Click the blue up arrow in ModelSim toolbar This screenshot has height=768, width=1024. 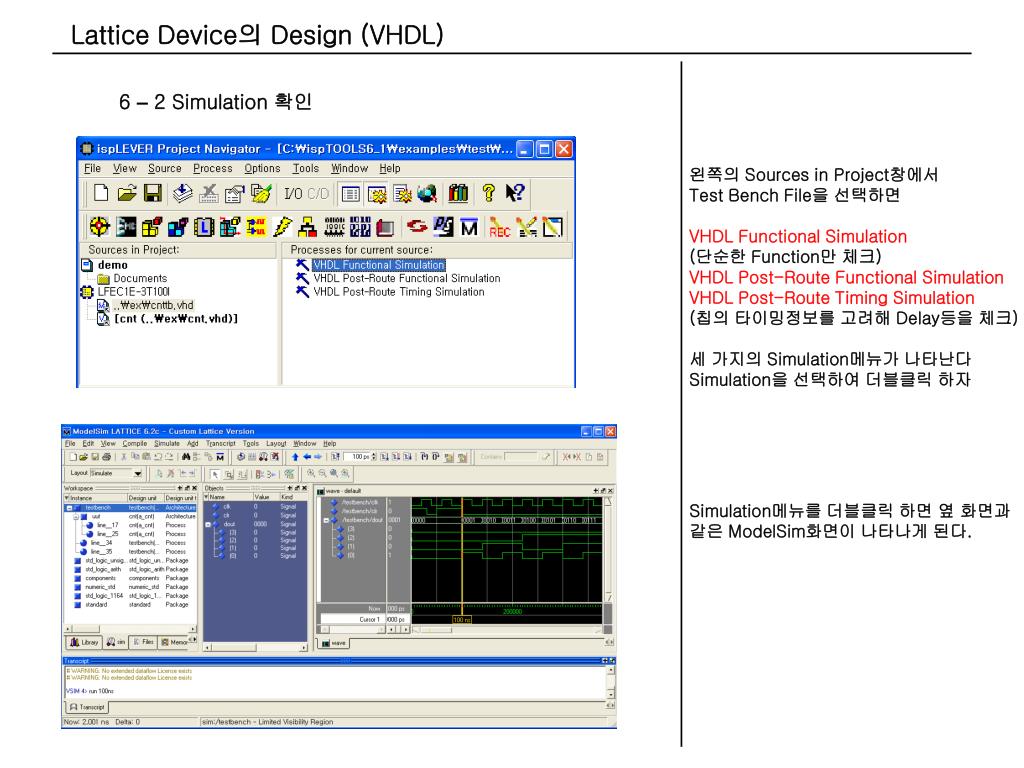pos(295,456)
